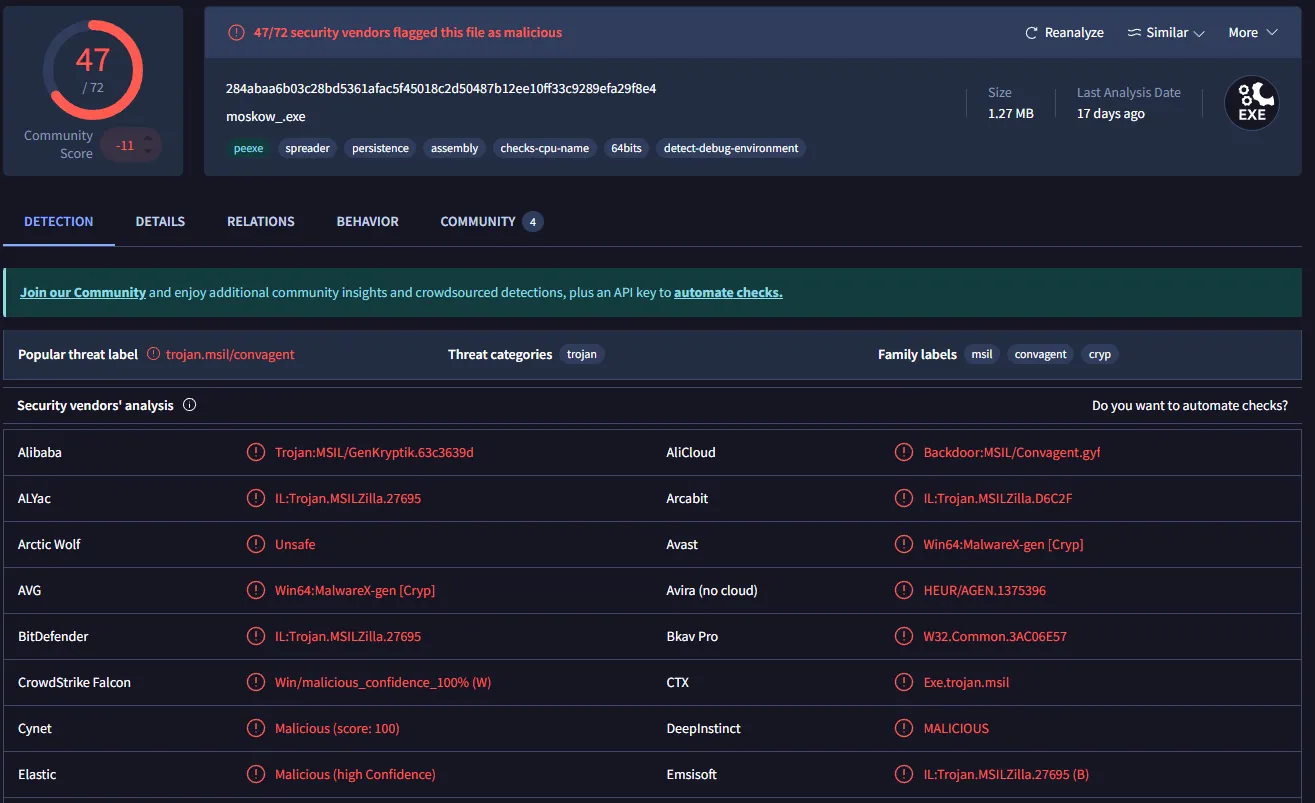
Task: Open the automate checks link
Action: tap(728, 293)
